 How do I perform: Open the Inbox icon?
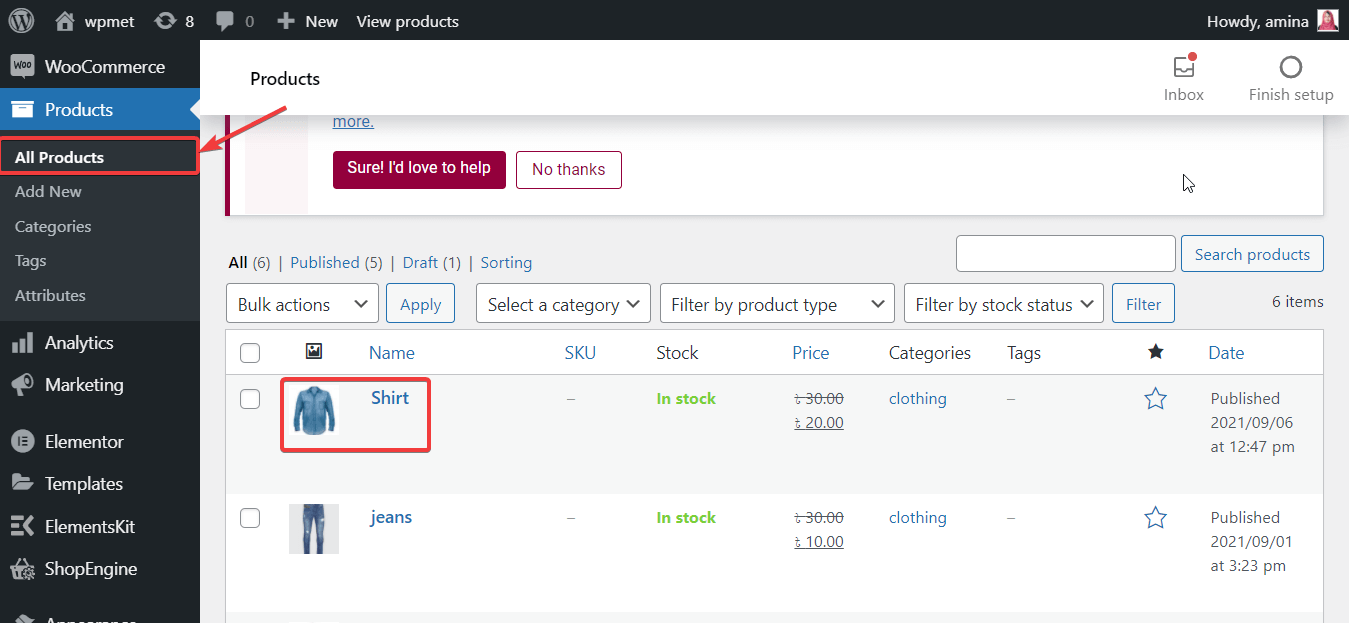coord(1184,68)
